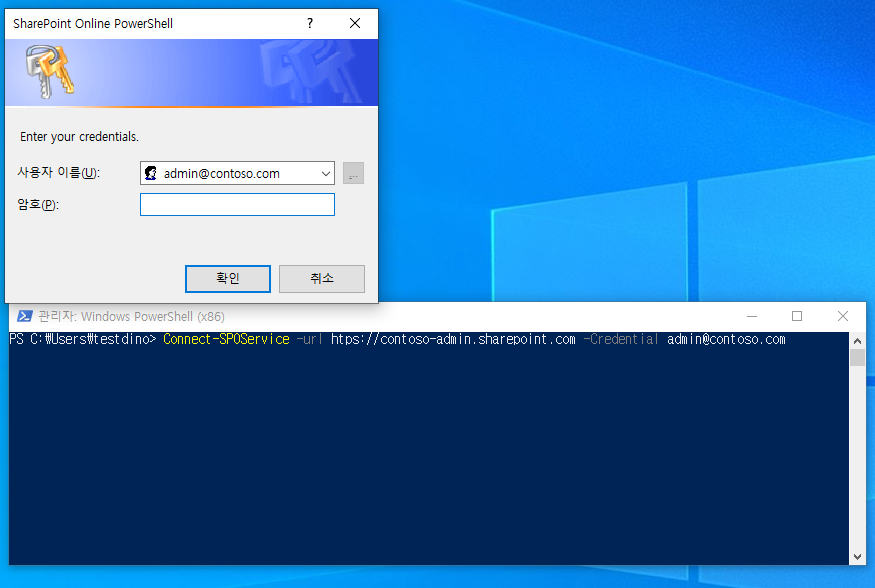
Task: Click the 사용자 이름(U) label
Action: [59, 173]
